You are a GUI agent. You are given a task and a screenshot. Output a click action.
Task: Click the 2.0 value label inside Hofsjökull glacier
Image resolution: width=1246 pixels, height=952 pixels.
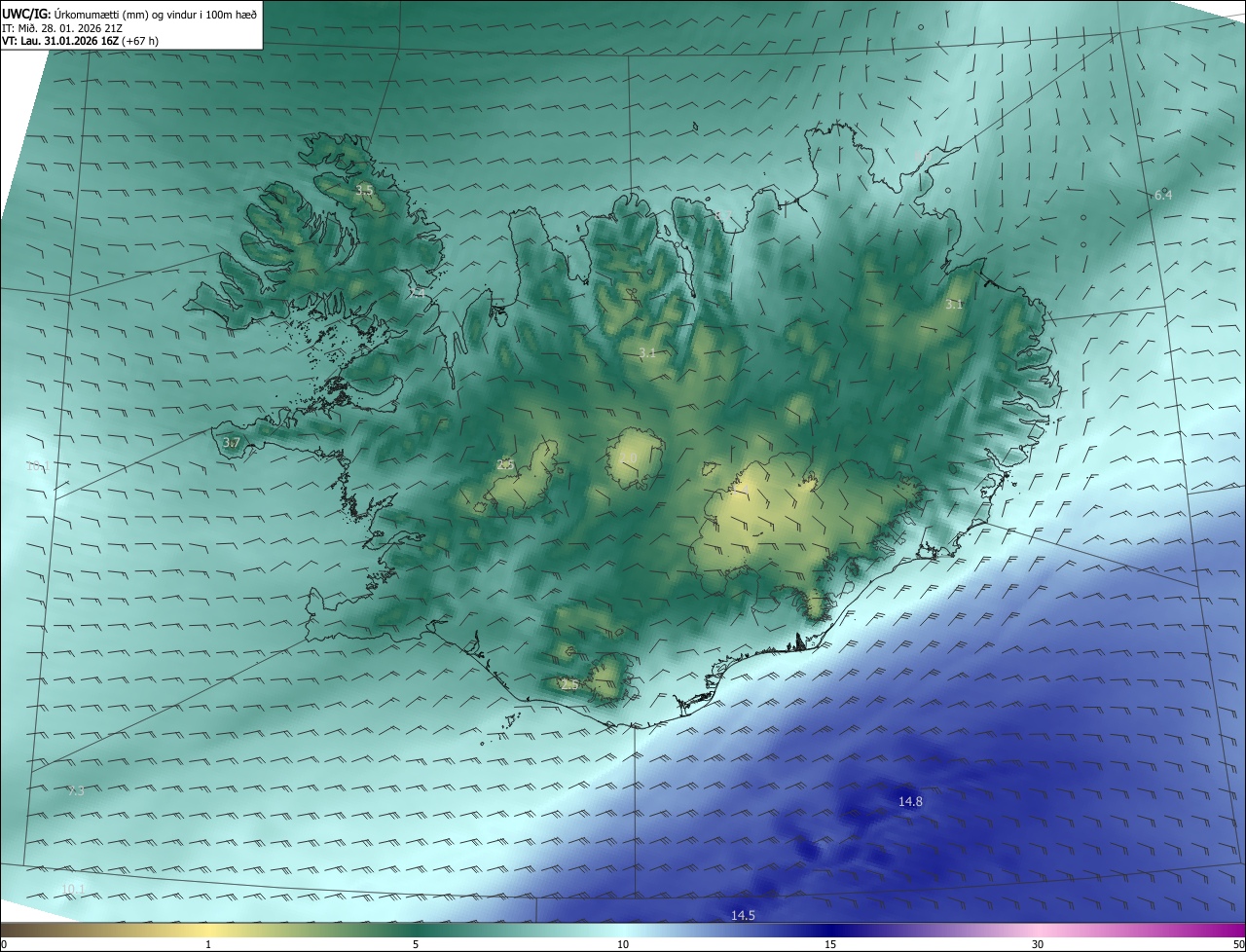click(629, 458)
